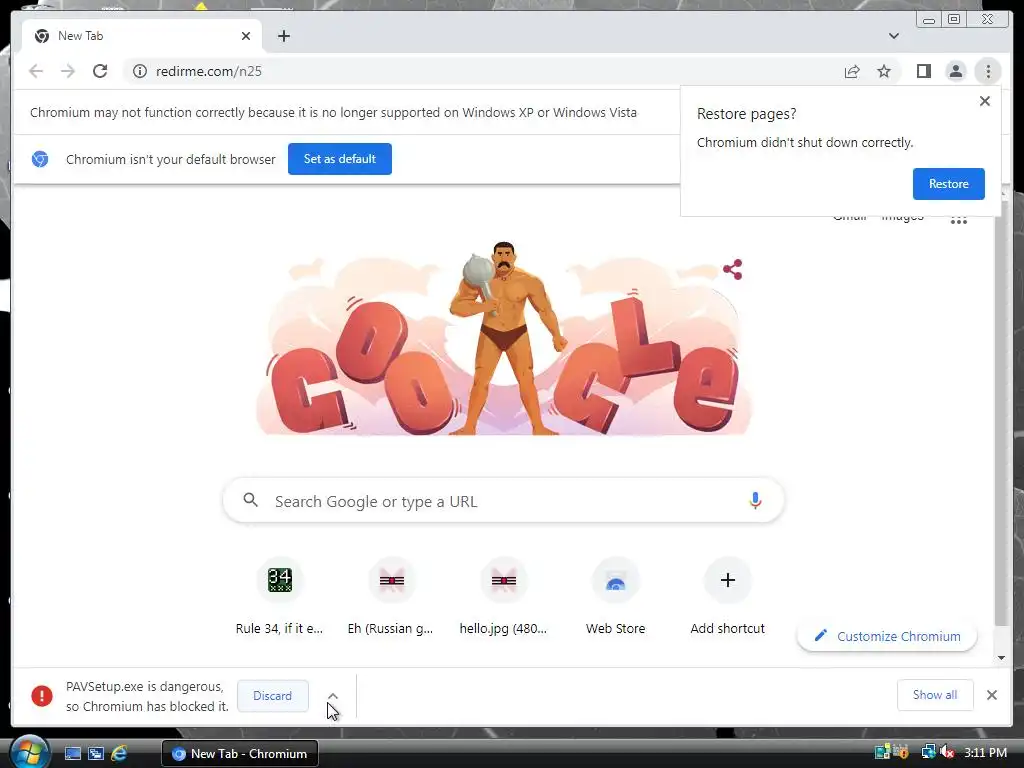Image resolution: width=1024 pixels, height=768 pixels.
Task: Click the back navigation arrow
Action: pos(36,71)
